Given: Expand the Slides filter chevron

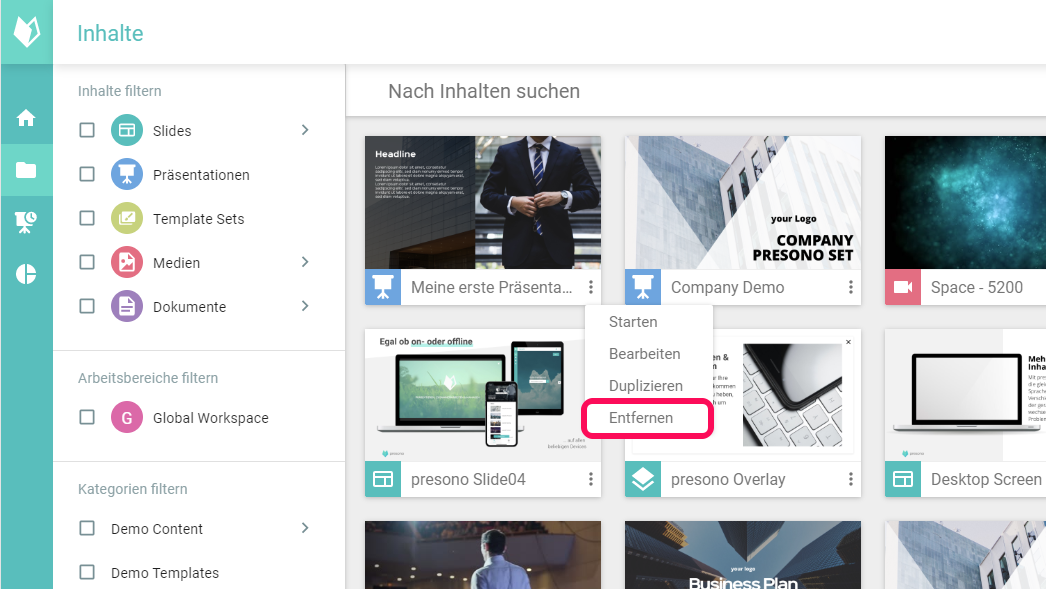Looking at the screenshot, I should (305, 130).
